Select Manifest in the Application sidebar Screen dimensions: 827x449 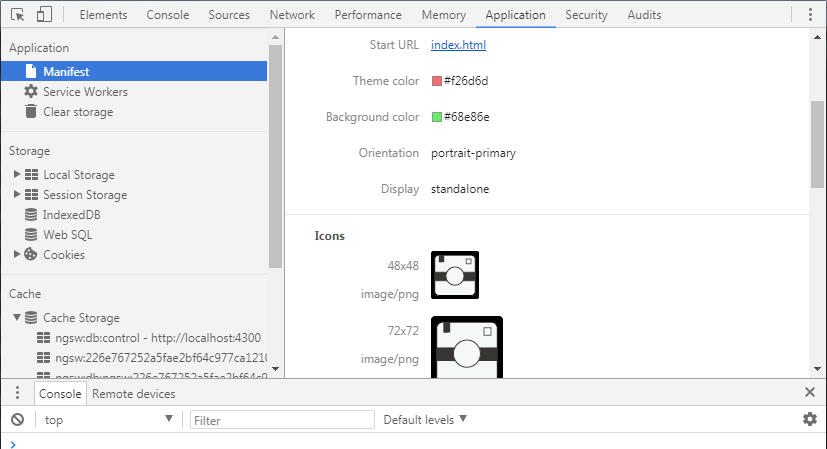click(x=134, y=71)
